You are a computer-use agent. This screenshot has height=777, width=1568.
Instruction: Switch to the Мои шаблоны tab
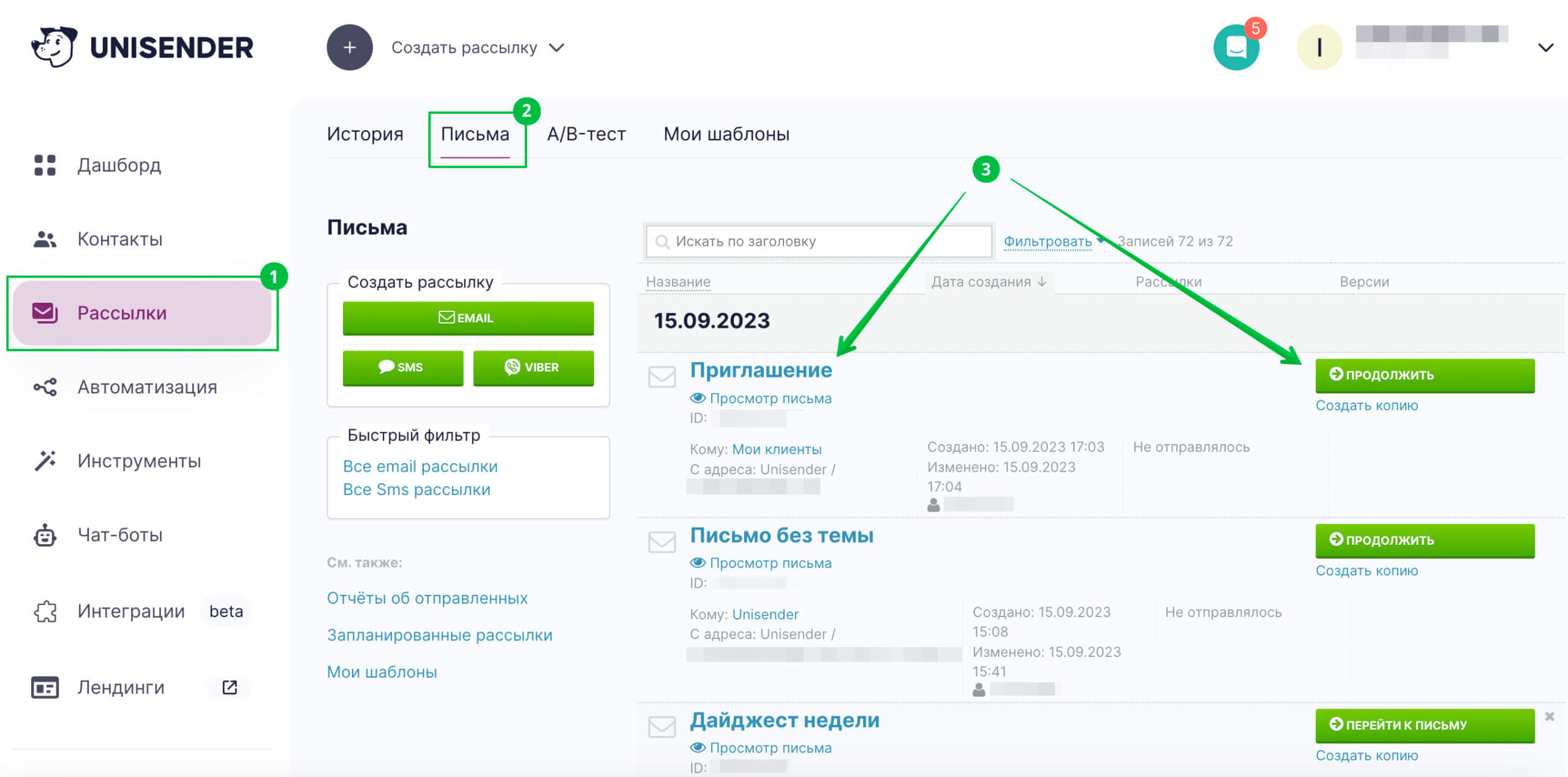[726, 134]
